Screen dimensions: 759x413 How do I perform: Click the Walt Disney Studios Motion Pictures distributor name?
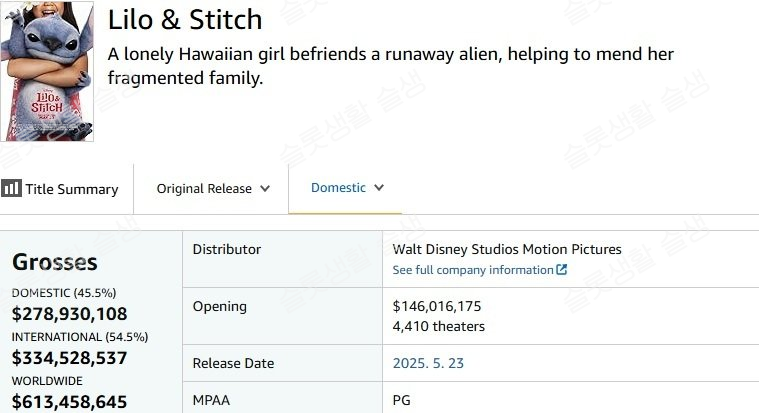point(506,249)
